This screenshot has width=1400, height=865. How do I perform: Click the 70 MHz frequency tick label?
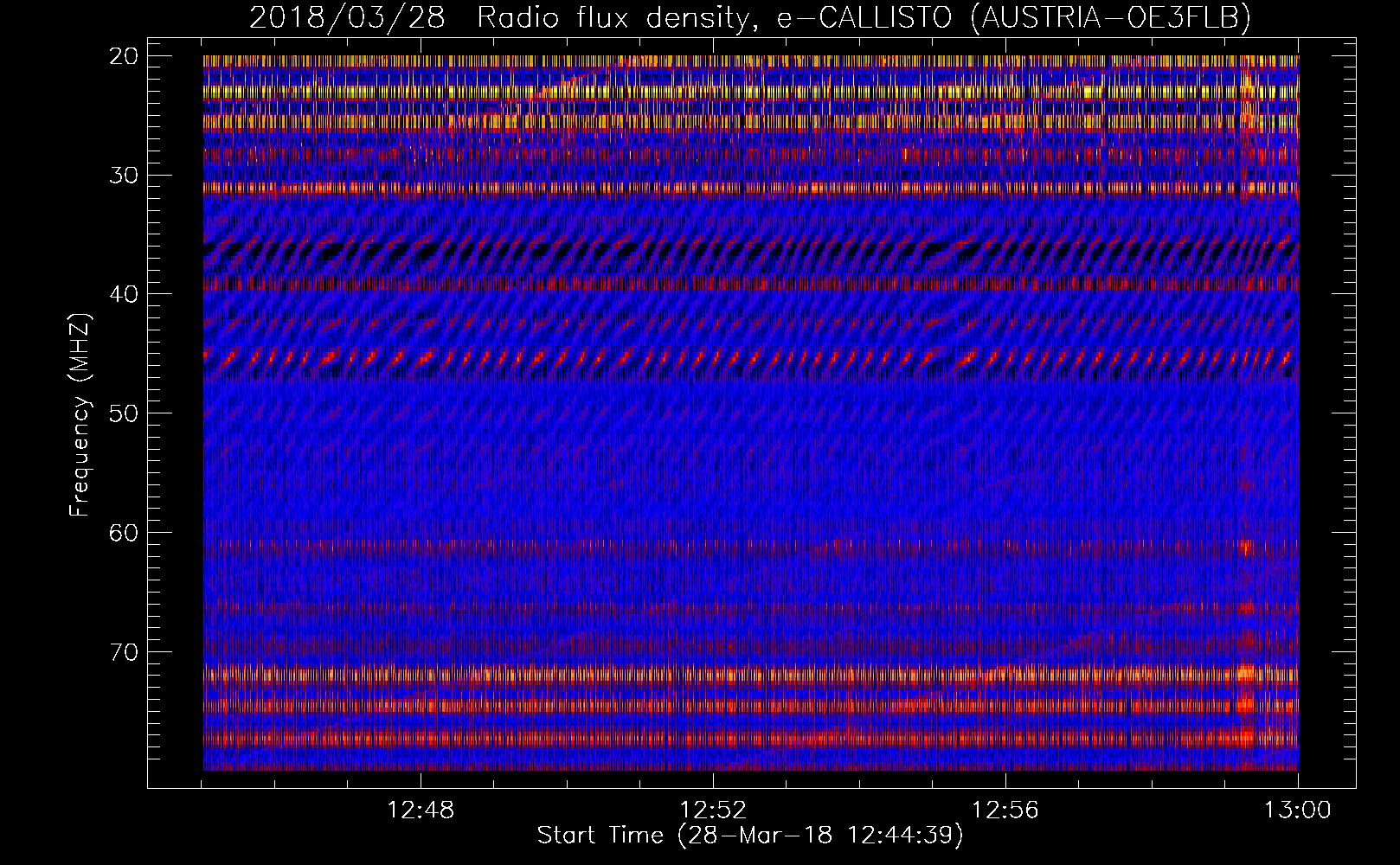[124, 651]
